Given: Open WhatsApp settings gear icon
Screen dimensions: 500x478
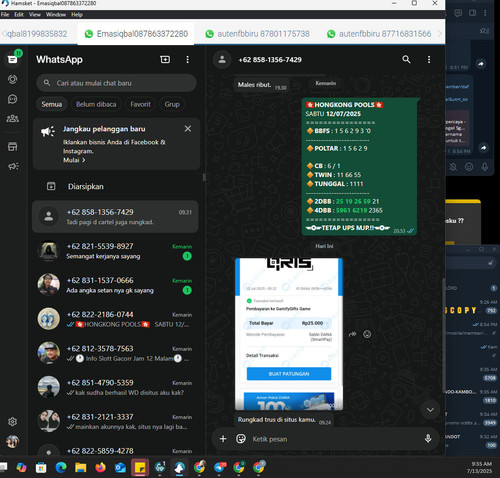Looking at the screenshot, I should point(13,422).
